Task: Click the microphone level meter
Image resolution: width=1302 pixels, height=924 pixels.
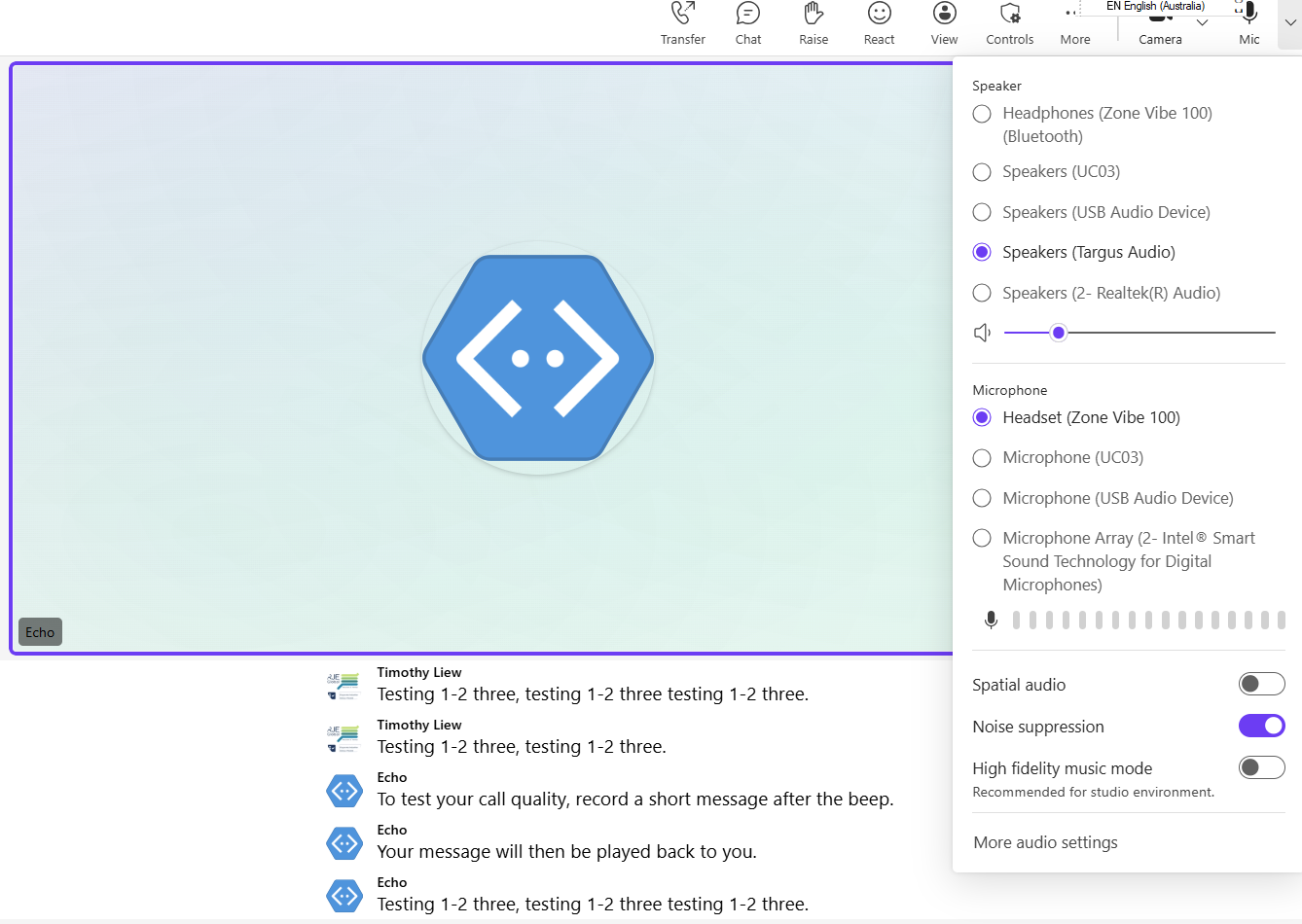Action: pos(1149,620)
